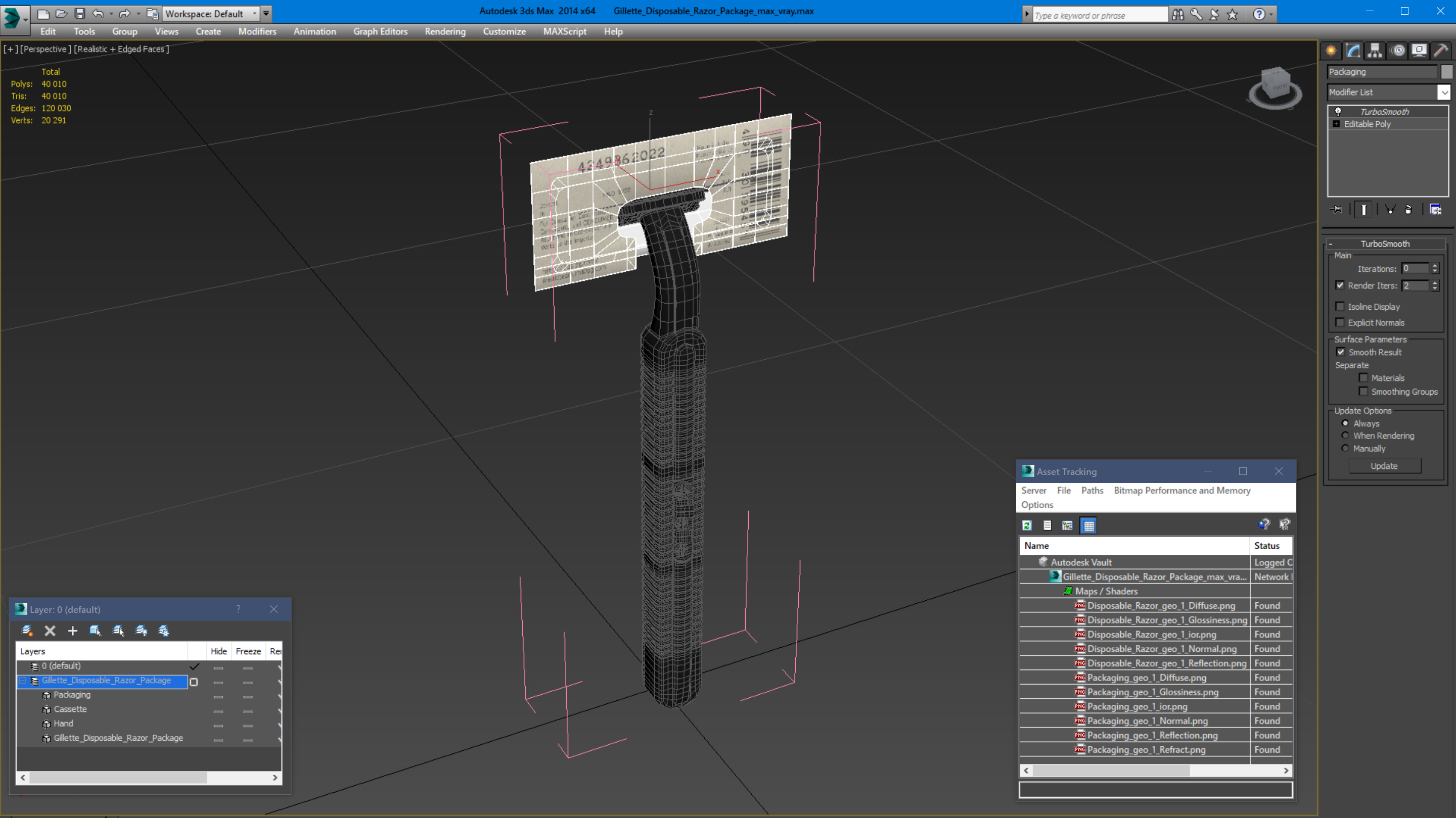The height and width of the screenshot is (818, 1456).
Task: Open the Display panel monitor icon
Action: coord(1419,51)
